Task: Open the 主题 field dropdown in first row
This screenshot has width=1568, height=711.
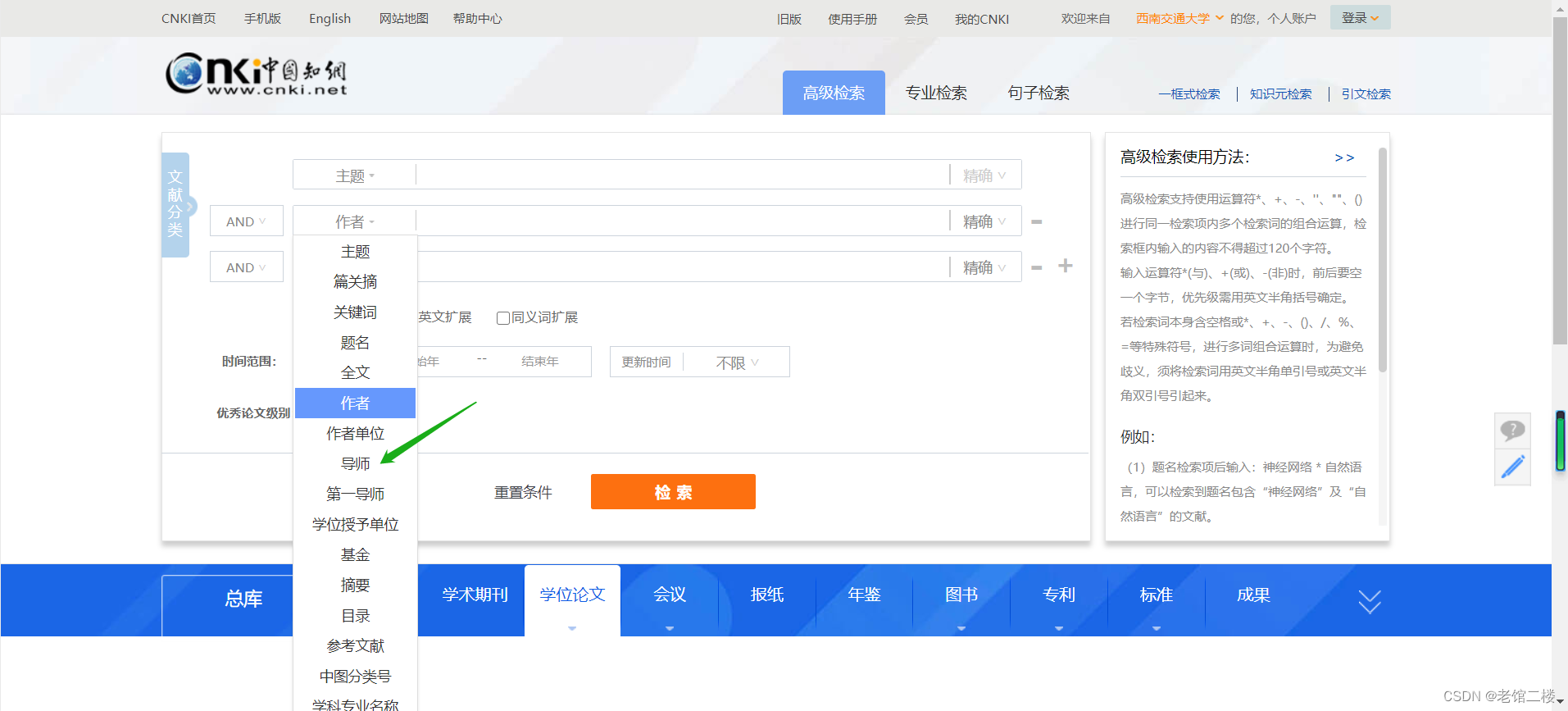Action: (x=355, y=175)
